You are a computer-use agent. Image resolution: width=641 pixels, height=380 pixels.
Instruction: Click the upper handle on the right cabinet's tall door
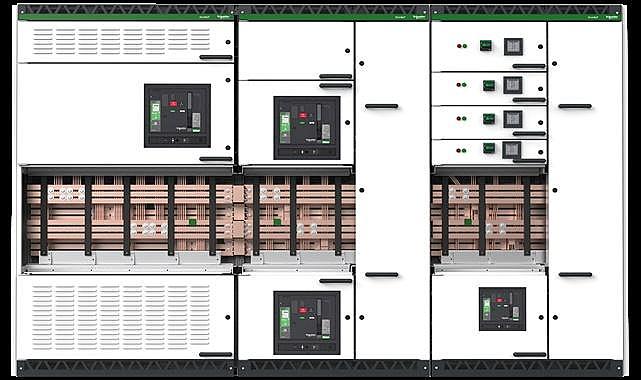click(x=575, y=106)
